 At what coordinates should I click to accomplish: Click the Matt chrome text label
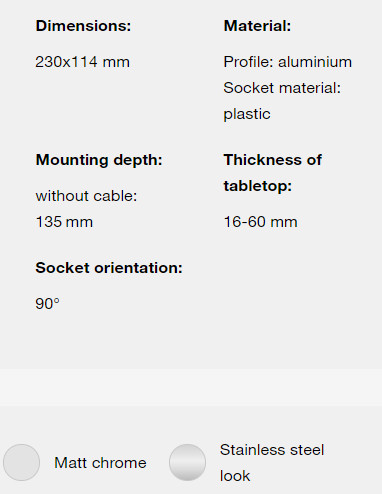point(100,463)
